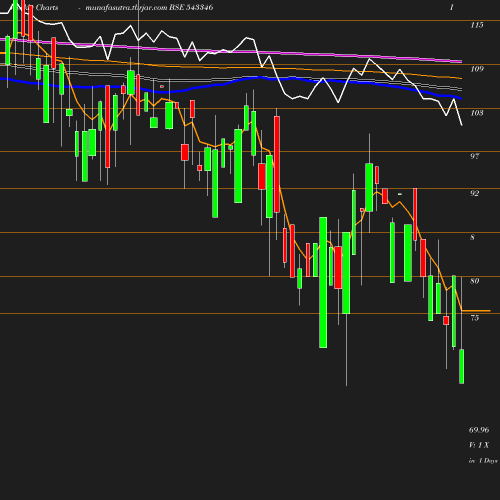Click the "V: 1 X" volume label

click(479, 445)
